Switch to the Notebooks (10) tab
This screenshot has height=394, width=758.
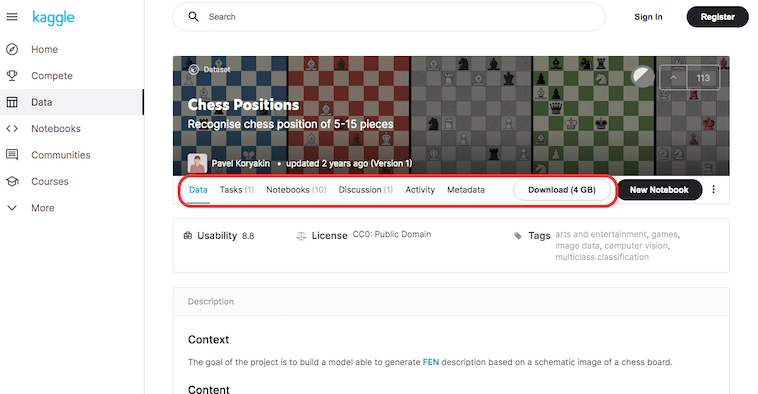click(x=296, y=190)
